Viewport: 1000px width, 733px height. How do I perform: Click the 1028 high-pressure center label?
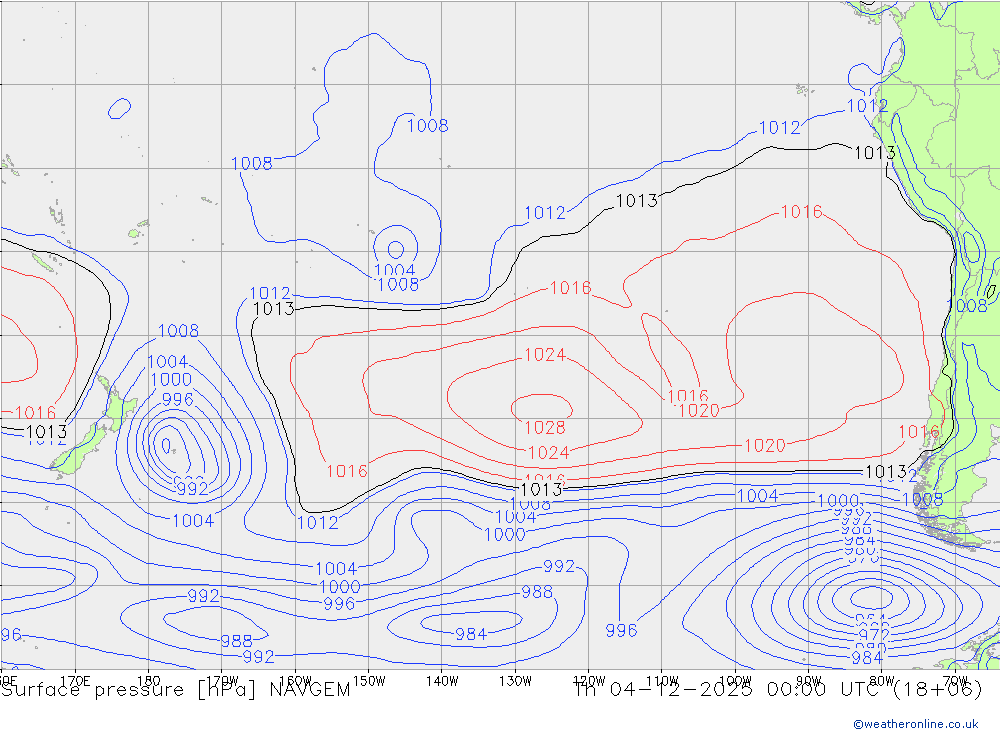[545, 427]
